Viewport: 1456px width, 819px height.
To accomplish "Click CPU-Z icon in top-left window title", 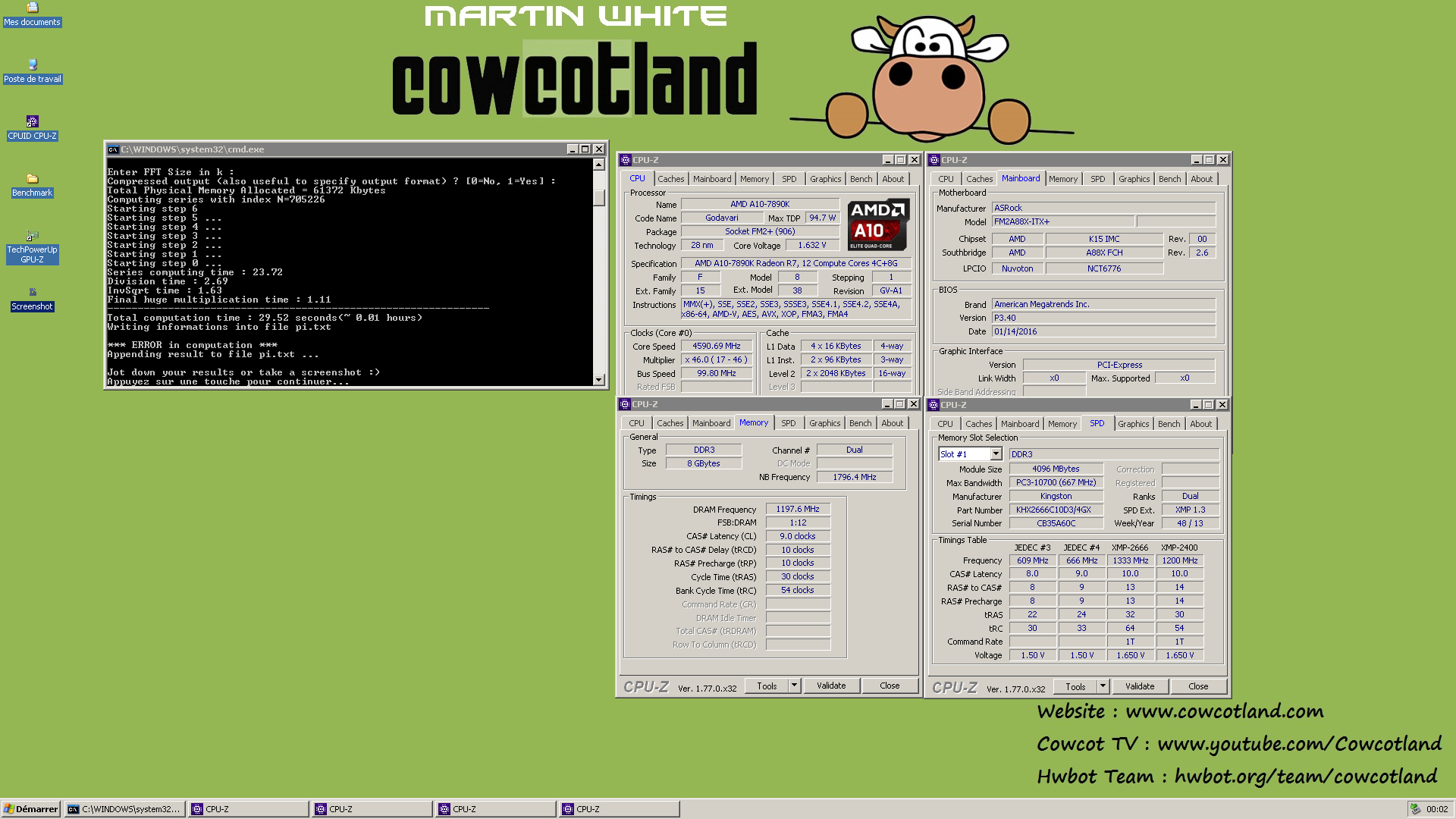I will [626, 160].
